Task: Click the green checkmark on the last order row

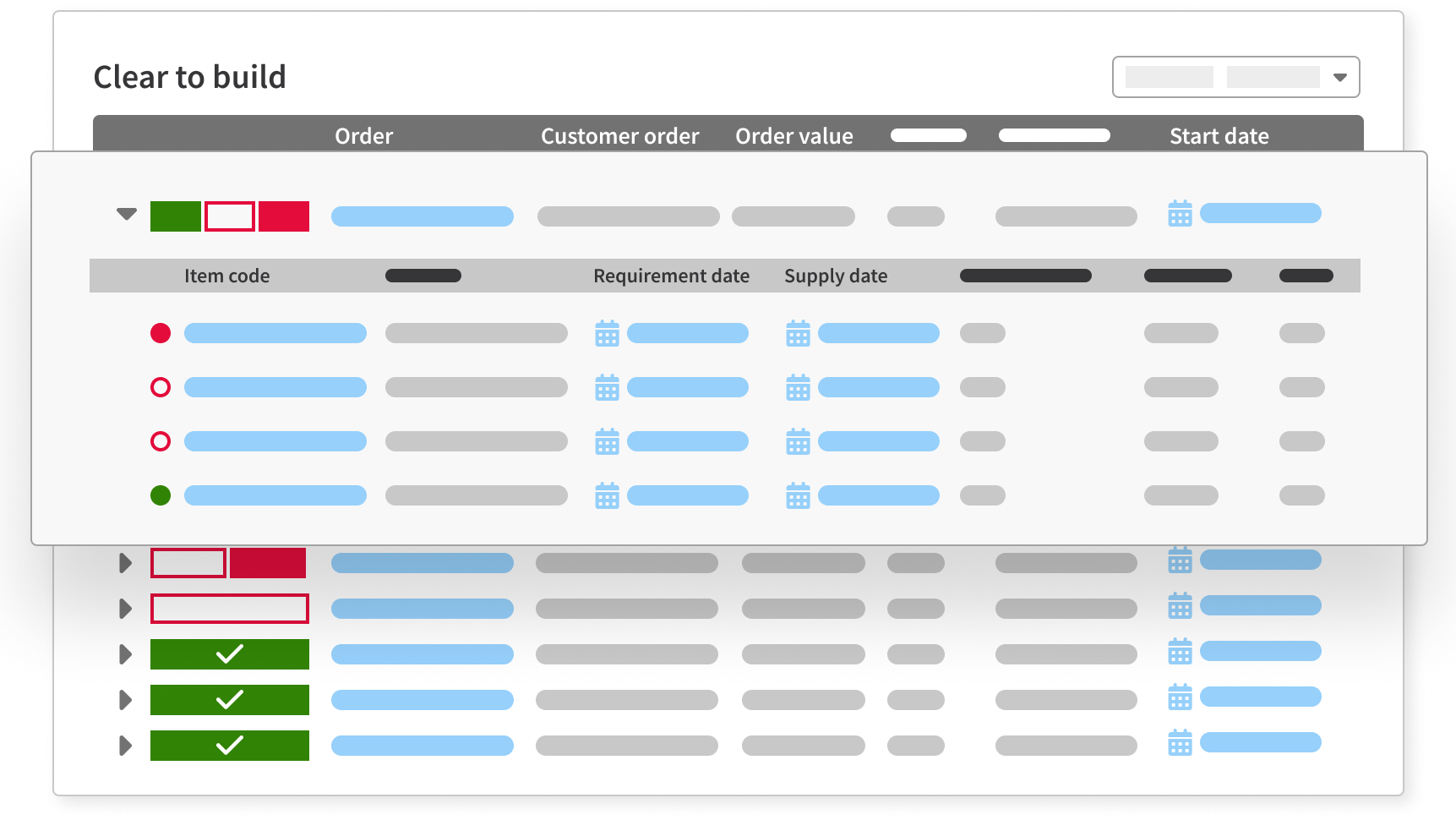Action: click(x=229, y=745)
